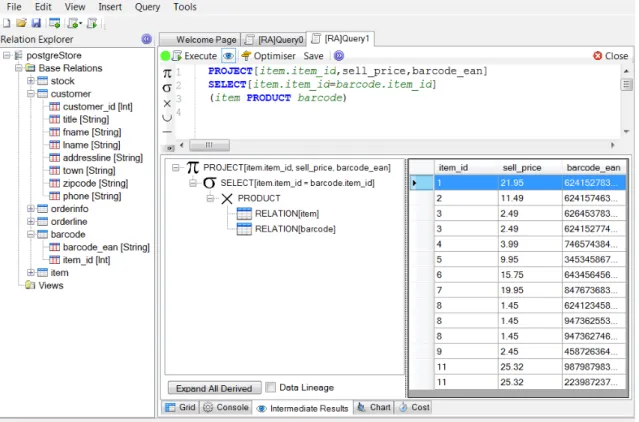Click the purple arrow icon next to Save
The height and width of the screenshot is (422, 639).
pos(339,56)
